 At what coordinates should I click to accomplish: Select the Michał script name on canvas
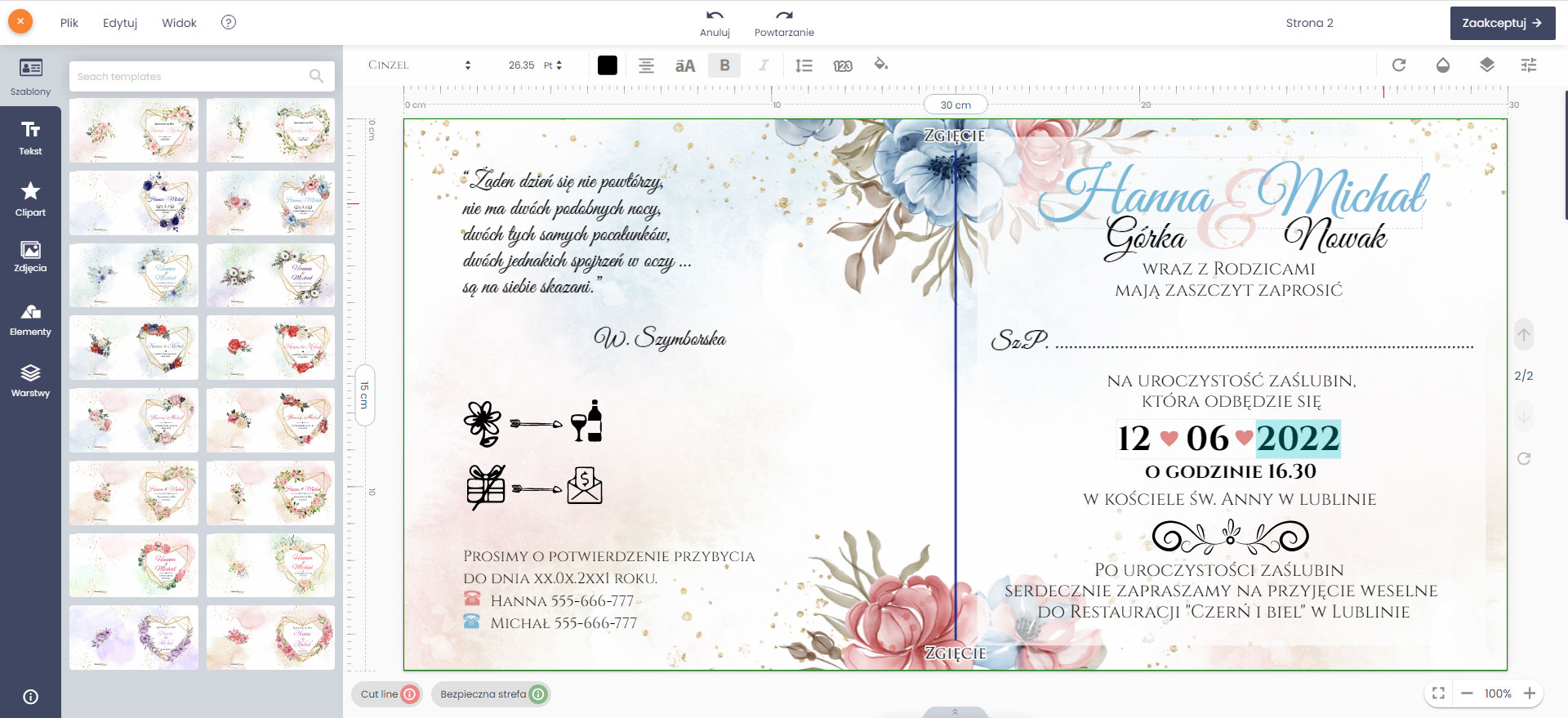click(x=1343, y=192)
